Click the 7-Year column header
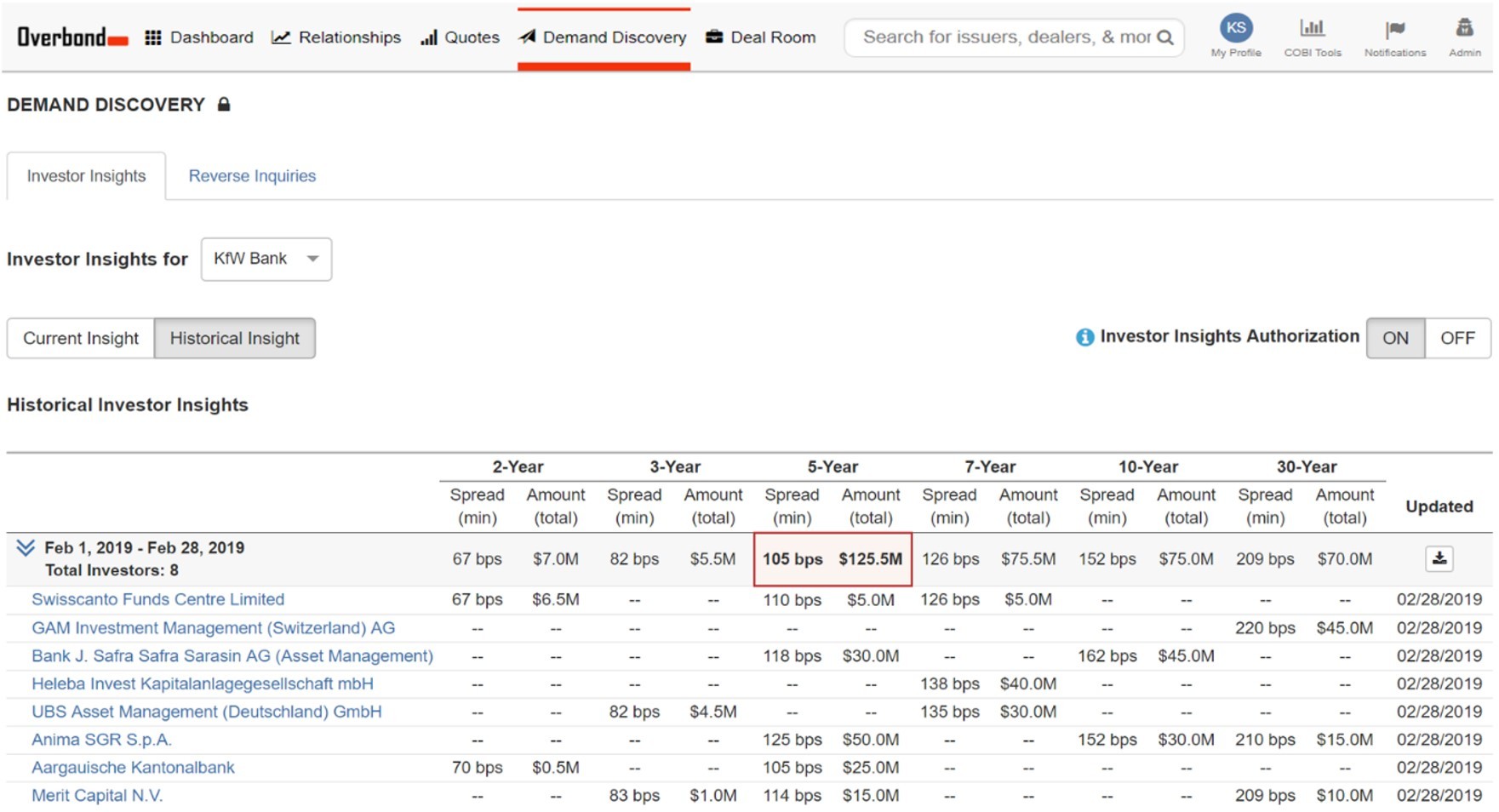The width and height of the screenshot is (1499, 812). pyautogui.click(x=990, y=466)
